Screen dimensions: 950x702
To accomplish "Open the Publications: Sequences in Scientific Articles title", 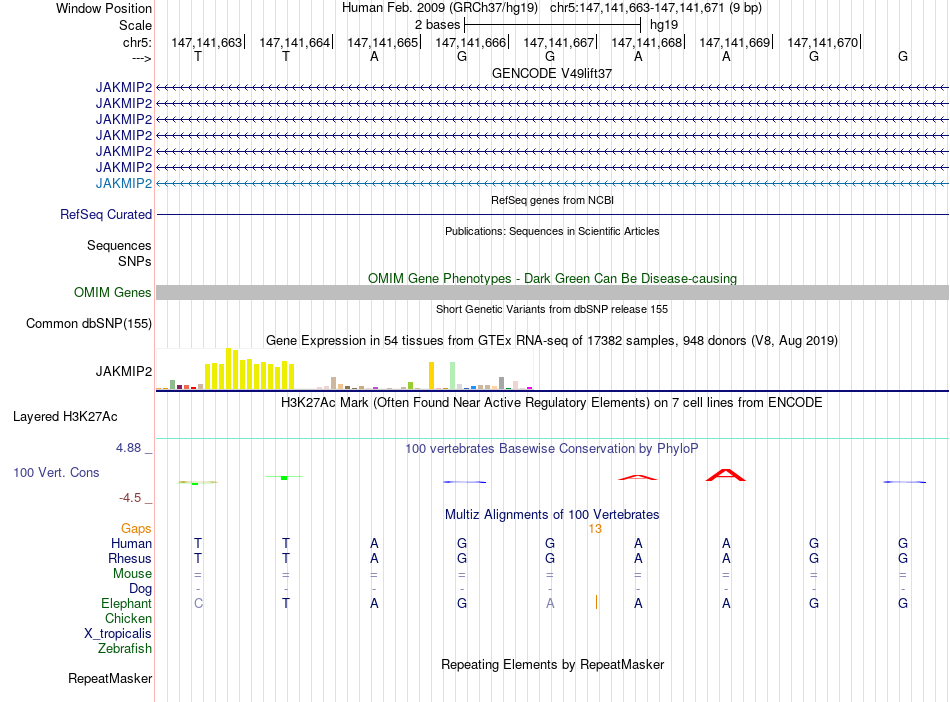I will [552, 231].
